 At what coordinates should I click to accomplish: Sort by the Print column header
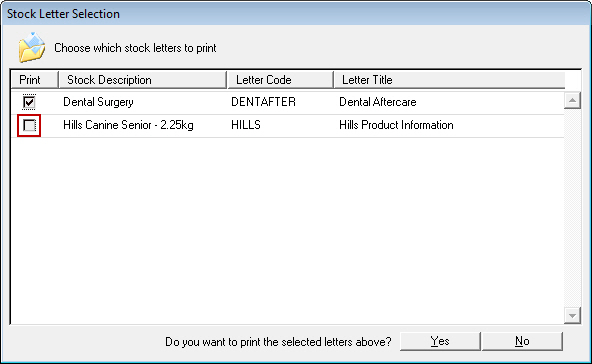pos(35,80)
